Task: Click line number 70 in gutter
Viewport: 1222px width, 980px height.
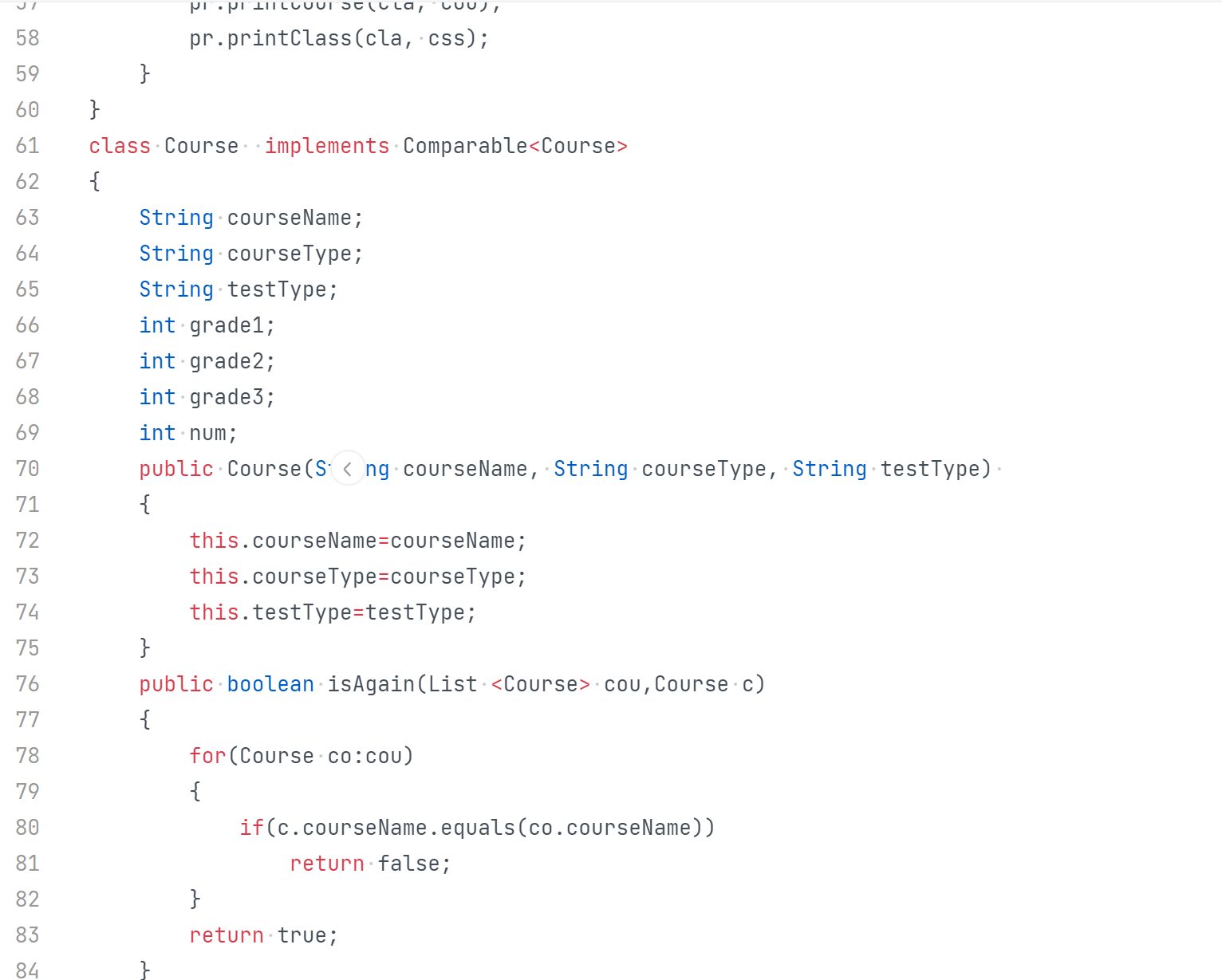Action: 27,469
